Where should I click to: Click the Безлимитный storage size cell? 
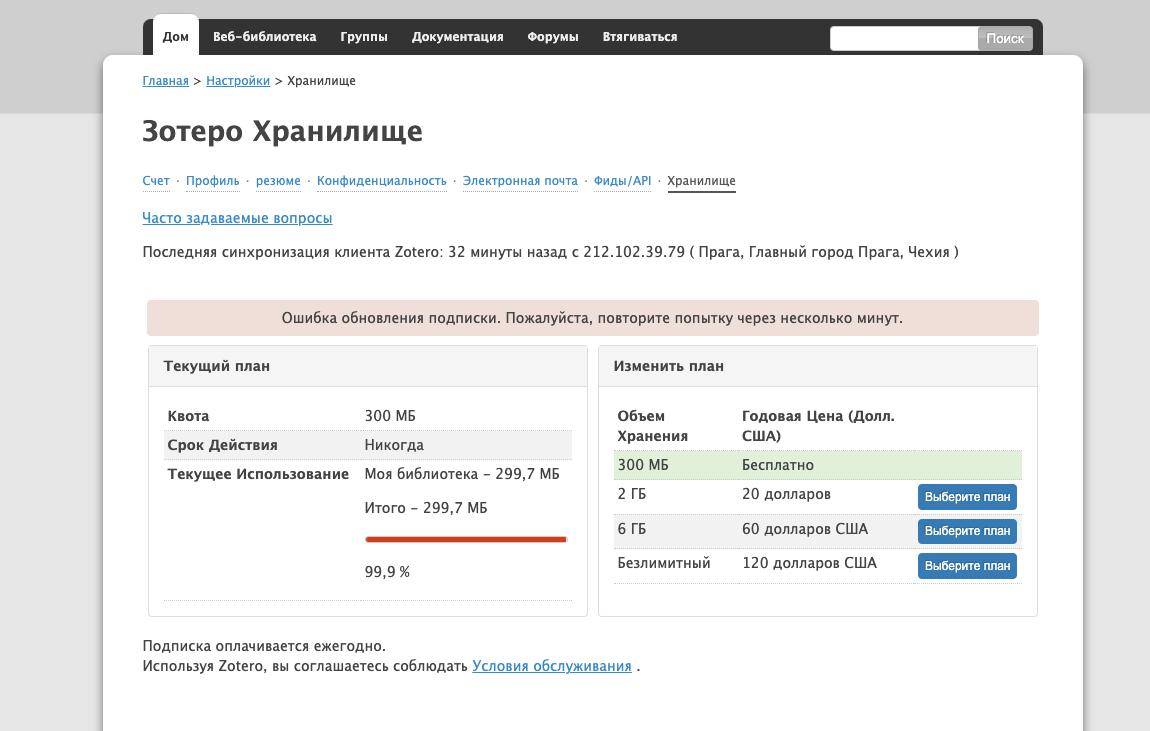[x=664, y=563]
